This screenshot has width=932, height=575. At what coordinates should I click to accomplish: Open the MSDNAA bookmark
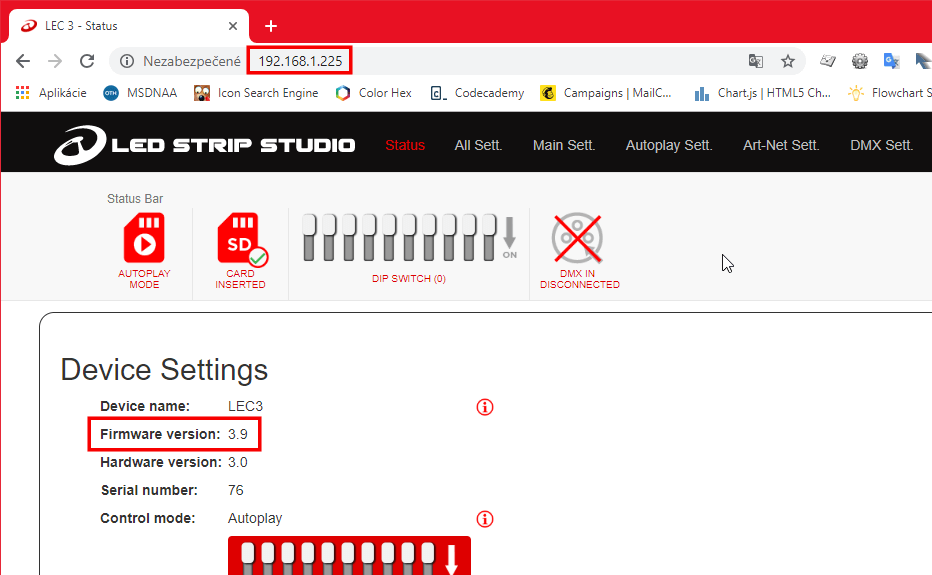tap(140, 93)
